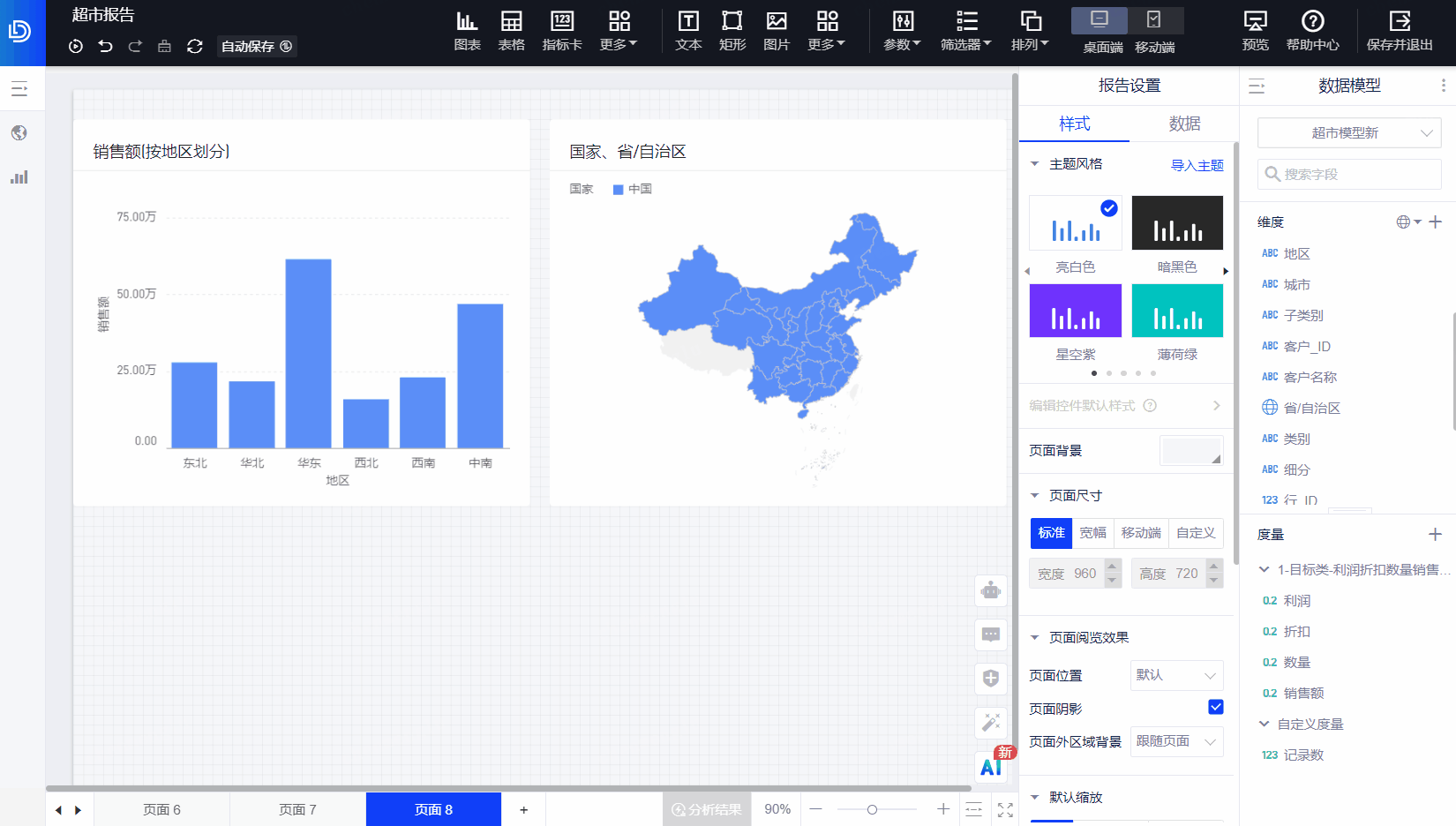Open the 预览 preview icon
Viewport: 1456px width, 826px height.
click(1255, 30)
